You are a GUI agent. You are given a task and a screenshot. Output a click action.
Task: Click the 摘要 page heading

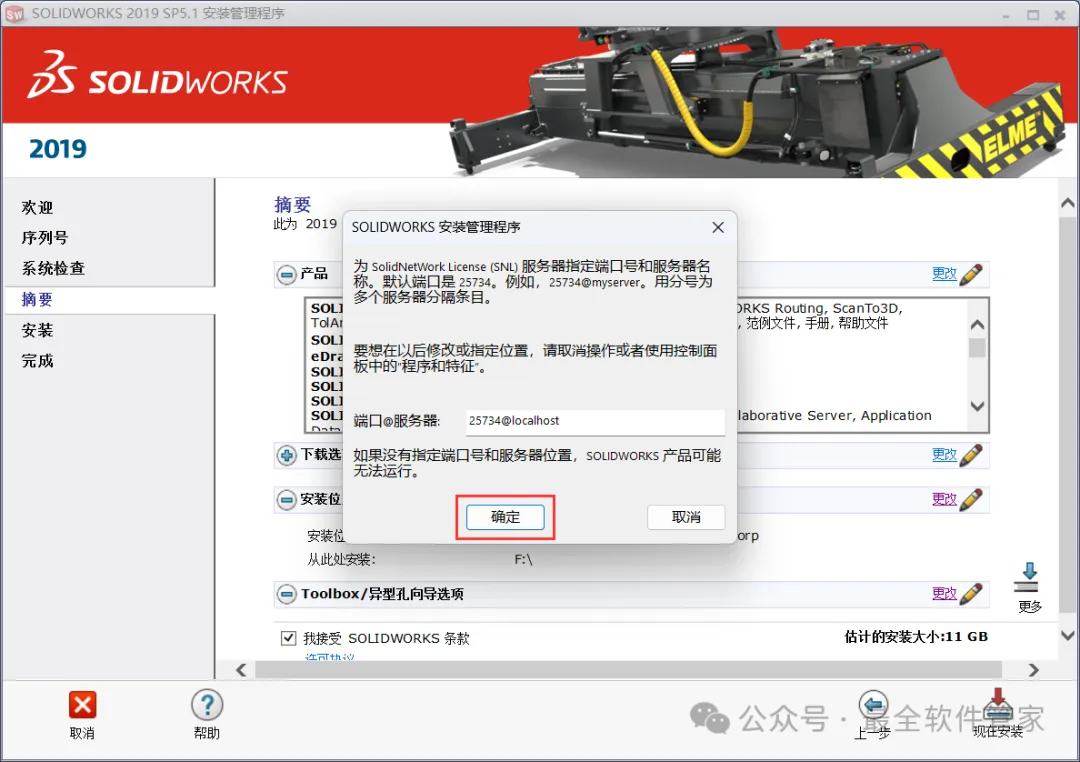pyautogui.click(x=293, y=205)
